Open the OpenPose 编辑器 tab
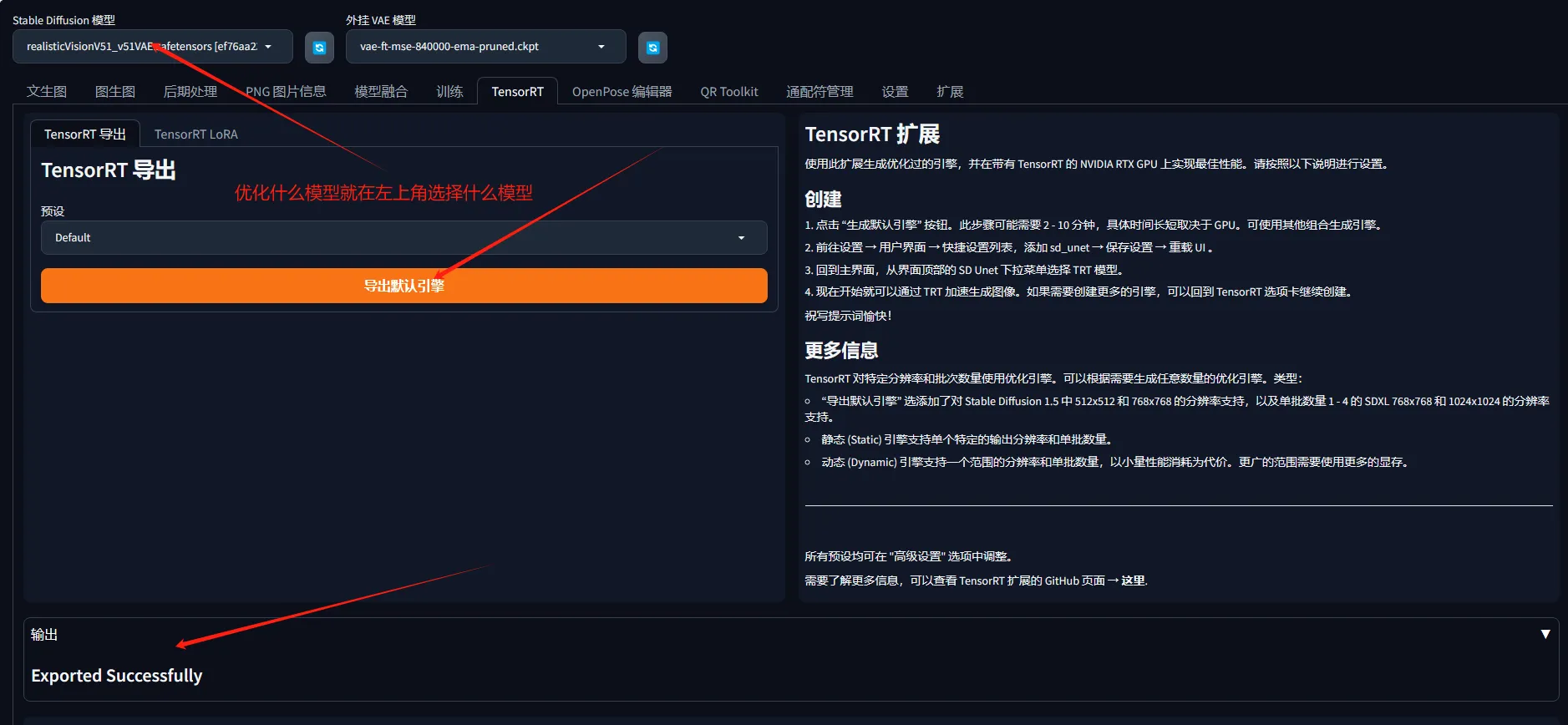The image size is (1568, 725). point(622,92)
